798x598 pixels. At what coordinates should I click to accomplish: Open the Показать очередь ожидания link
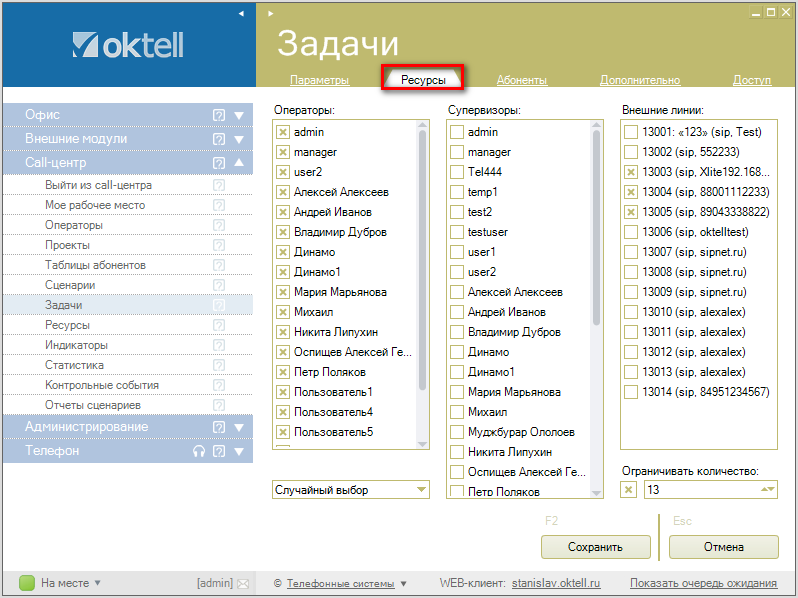coord(703,583)
